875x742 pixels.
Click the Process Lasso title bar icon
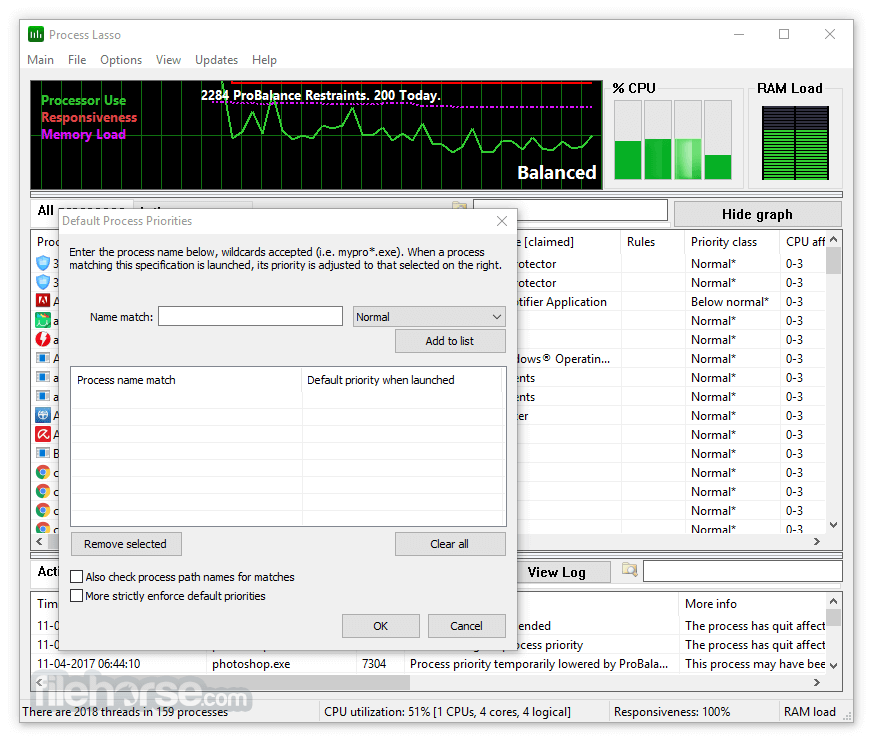pos(36,35)
